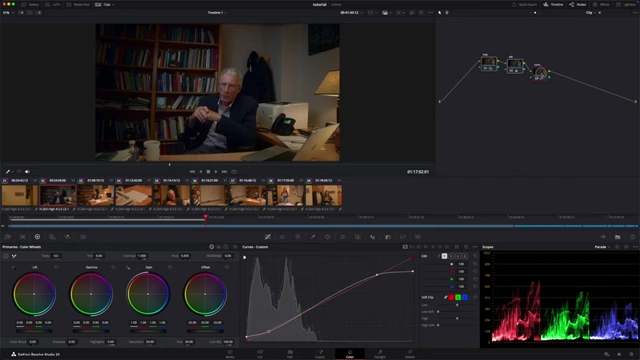The height and width of the screenshot is (360, 640).
Task: Open the node graph Clip mode dropdown
Action: tap(591, 13)
